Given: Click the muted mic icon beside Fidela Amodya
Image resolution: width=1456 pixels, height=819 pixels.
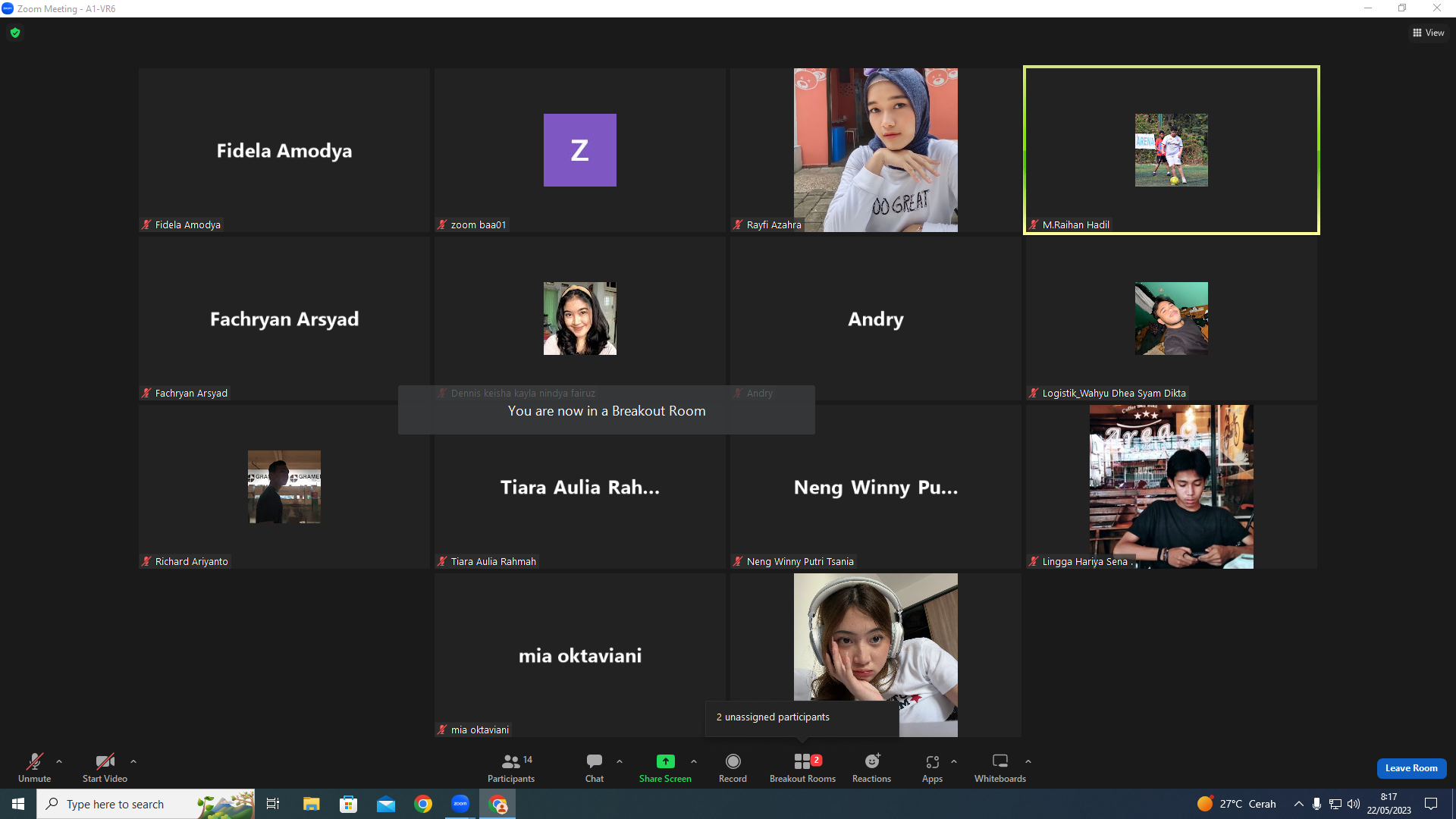Looking at the screenshot, I should click(146, 224).
